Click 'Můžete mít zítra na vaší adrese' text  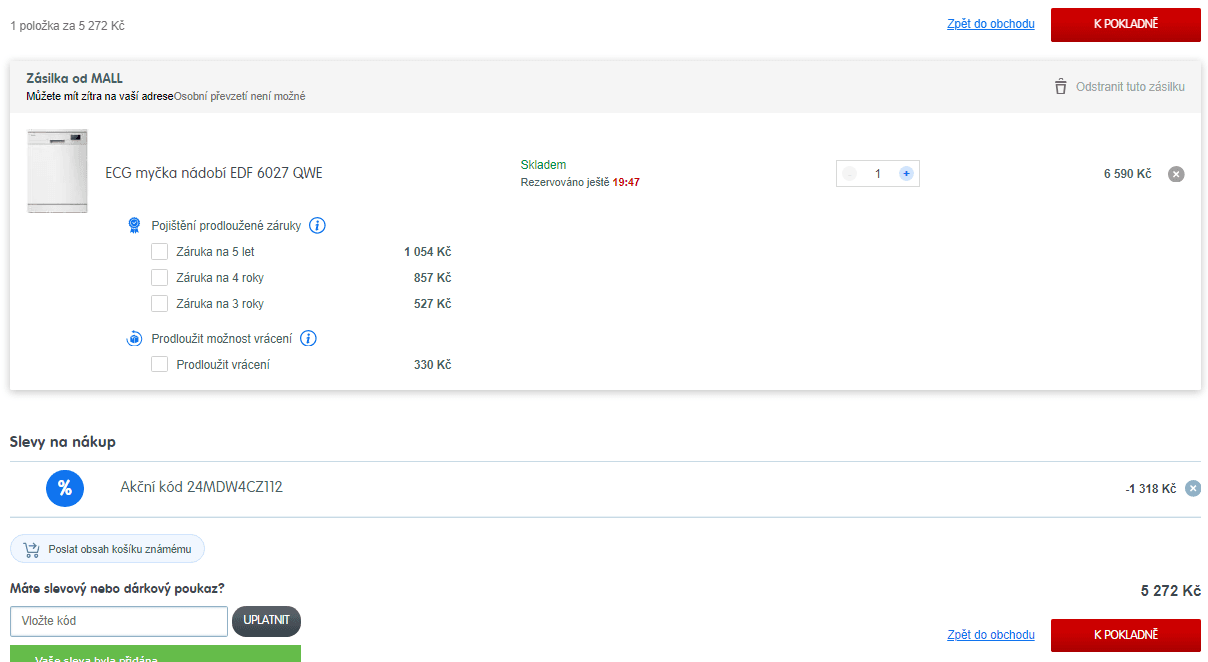pos(100,96)
